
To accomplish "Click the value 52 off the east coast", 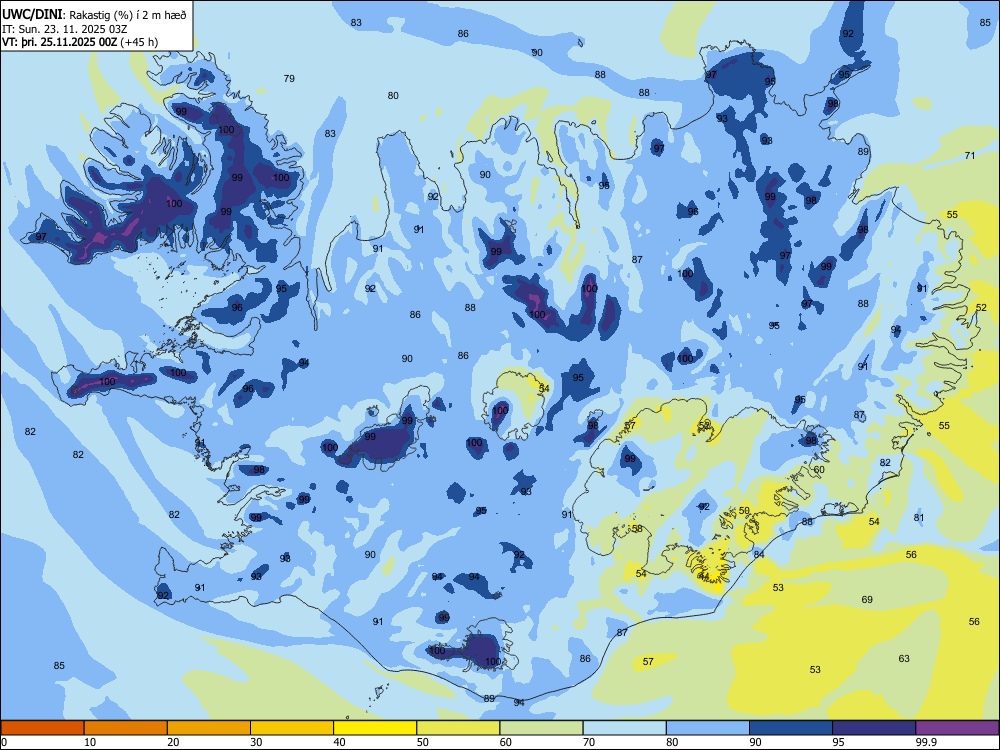I will click(981, 307).
